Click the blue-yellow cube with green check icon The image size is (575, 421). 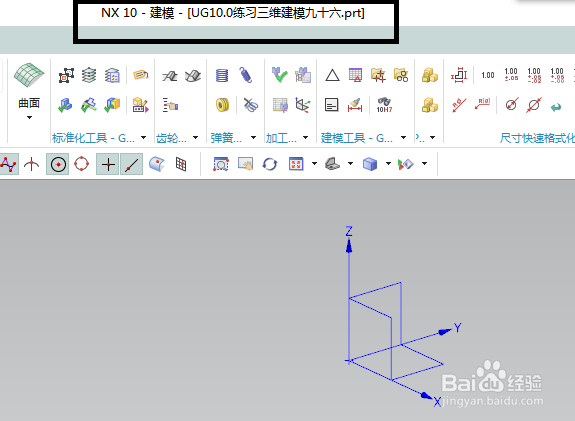pos(112,106)
